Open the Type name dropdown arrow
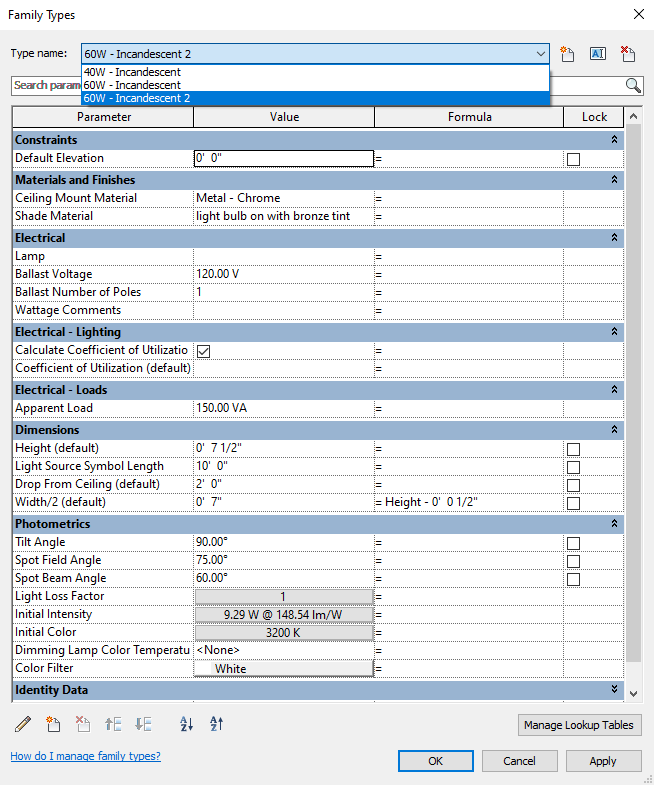The image size is (654, 785). pos(541,54)
